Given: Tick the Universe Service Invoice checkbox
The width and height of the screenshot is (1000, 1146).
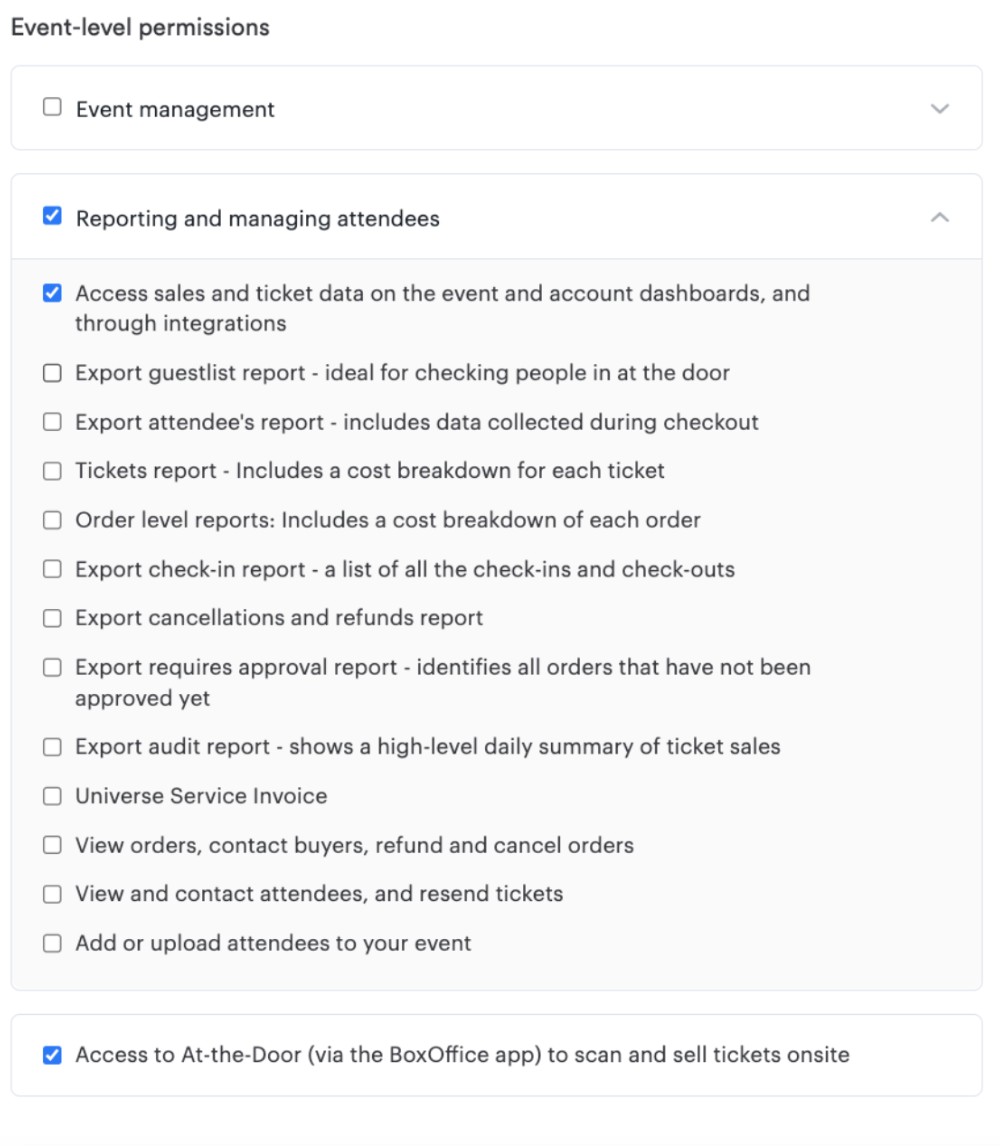Looking at the screenshot, I should click(x=52, y=796).
